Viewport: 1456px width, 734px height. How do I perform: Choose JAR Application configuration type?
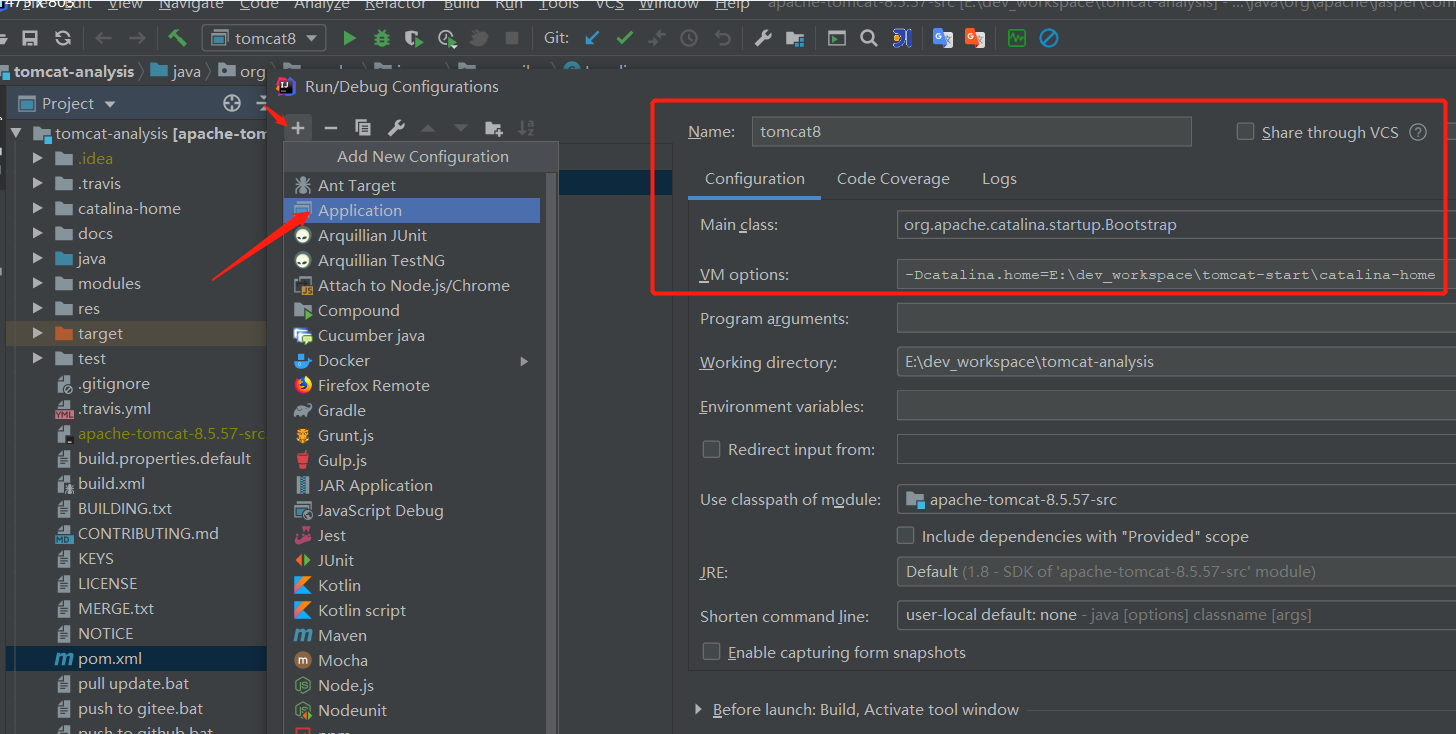coord(412,485)
